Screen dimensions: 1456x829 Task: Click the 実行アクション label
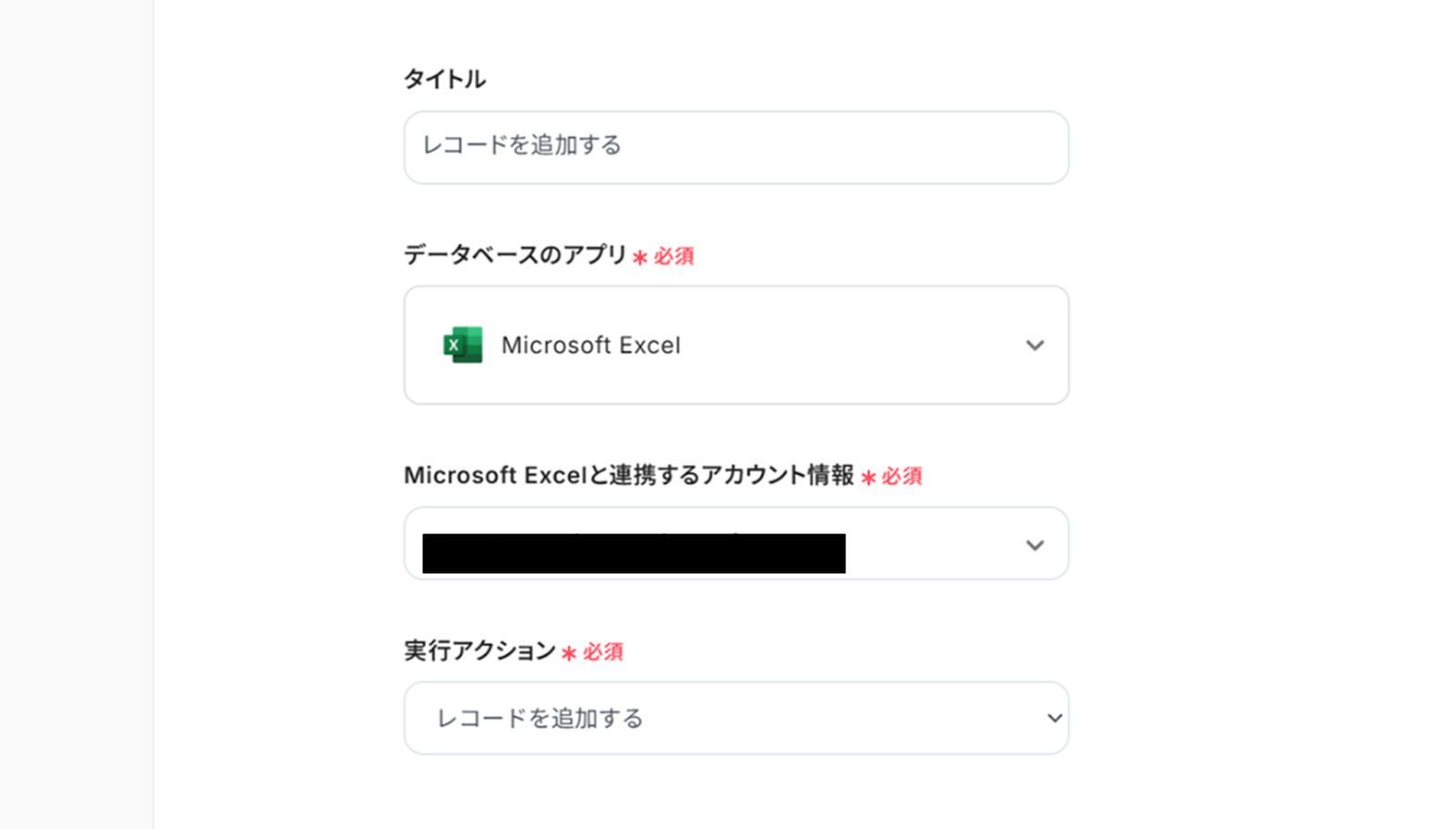pos(480,651)
